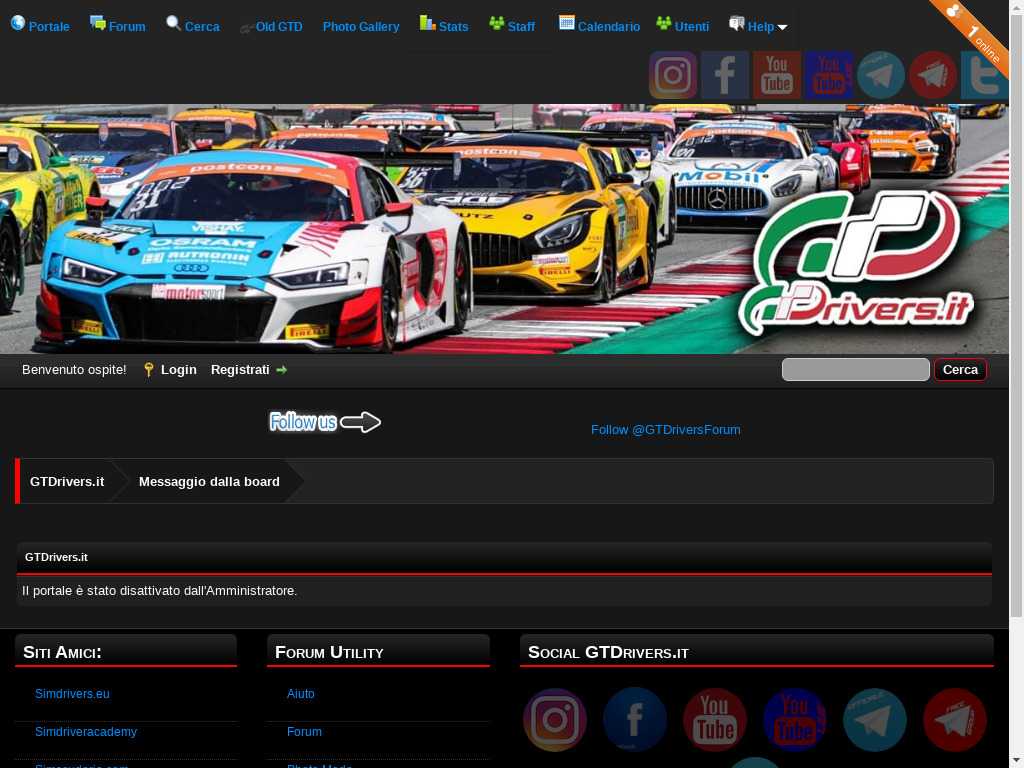Click the 'Messaggio dalla board' breadcrumb
Viewport: 1024px width, 768px height.
209,481
